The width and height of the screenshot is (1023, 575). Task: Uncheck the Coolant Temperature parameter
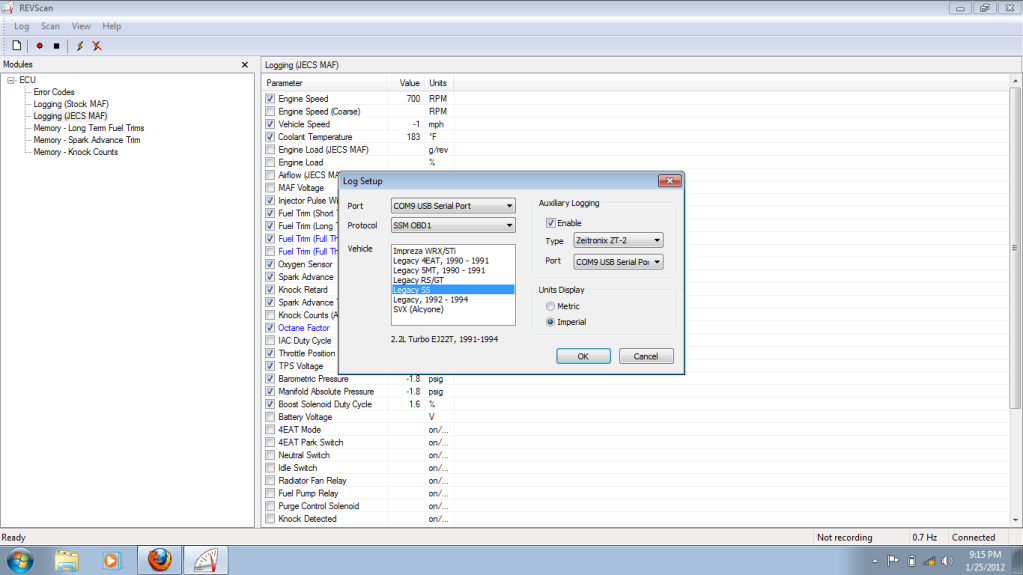click(270, 137)
